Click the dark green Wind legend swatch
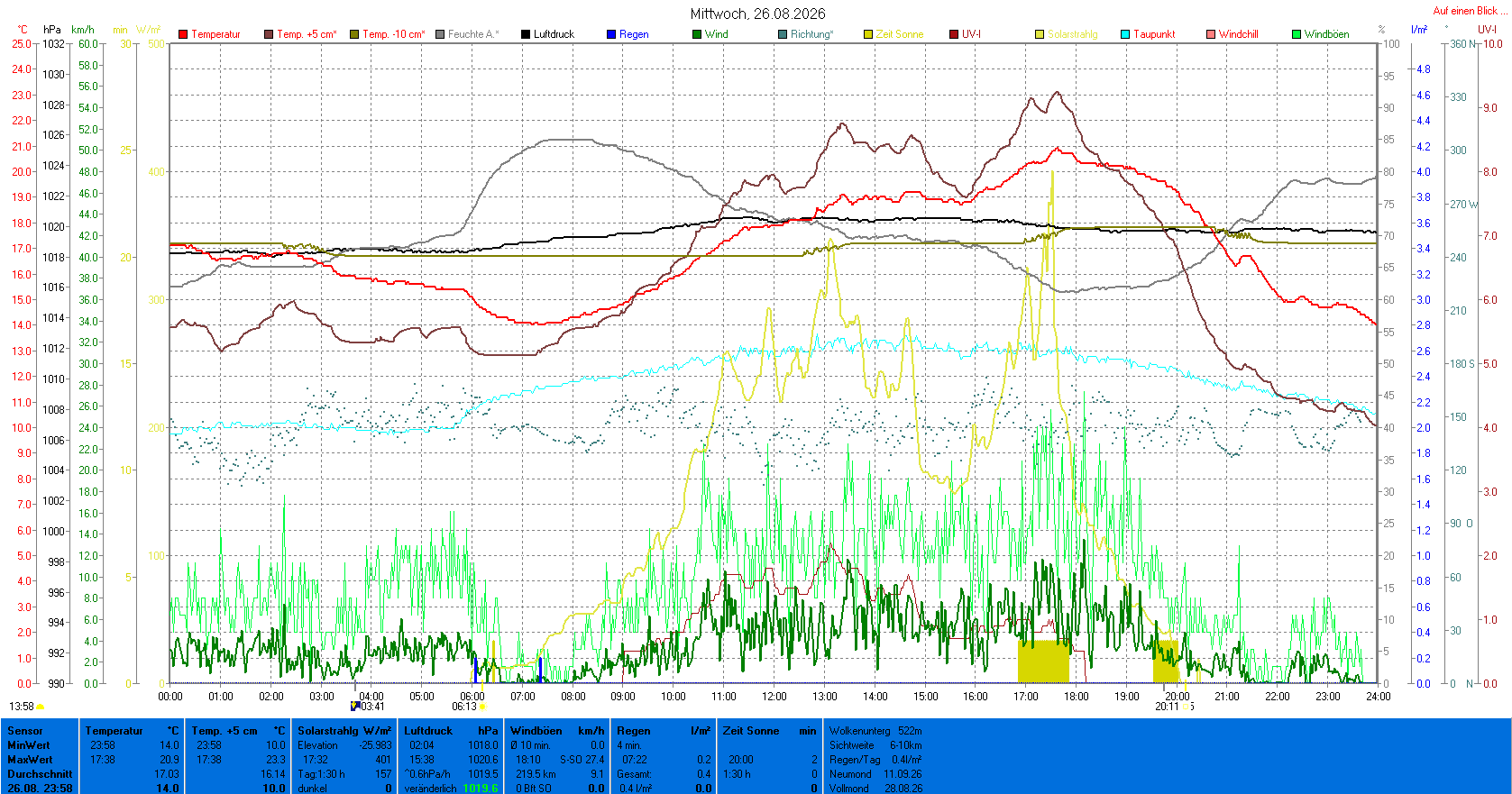The width and height of the screenshot is (1512, 794). [x=697, y=34]
